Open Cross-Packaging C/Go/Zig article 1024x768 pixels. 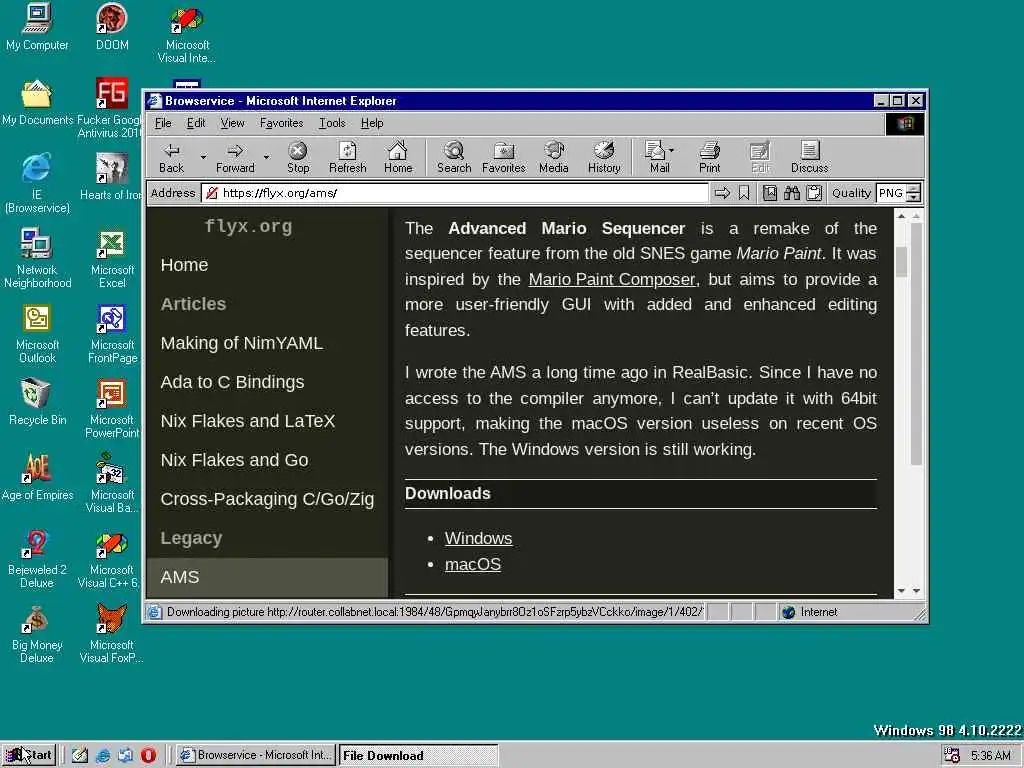click(x=267, y=499)
